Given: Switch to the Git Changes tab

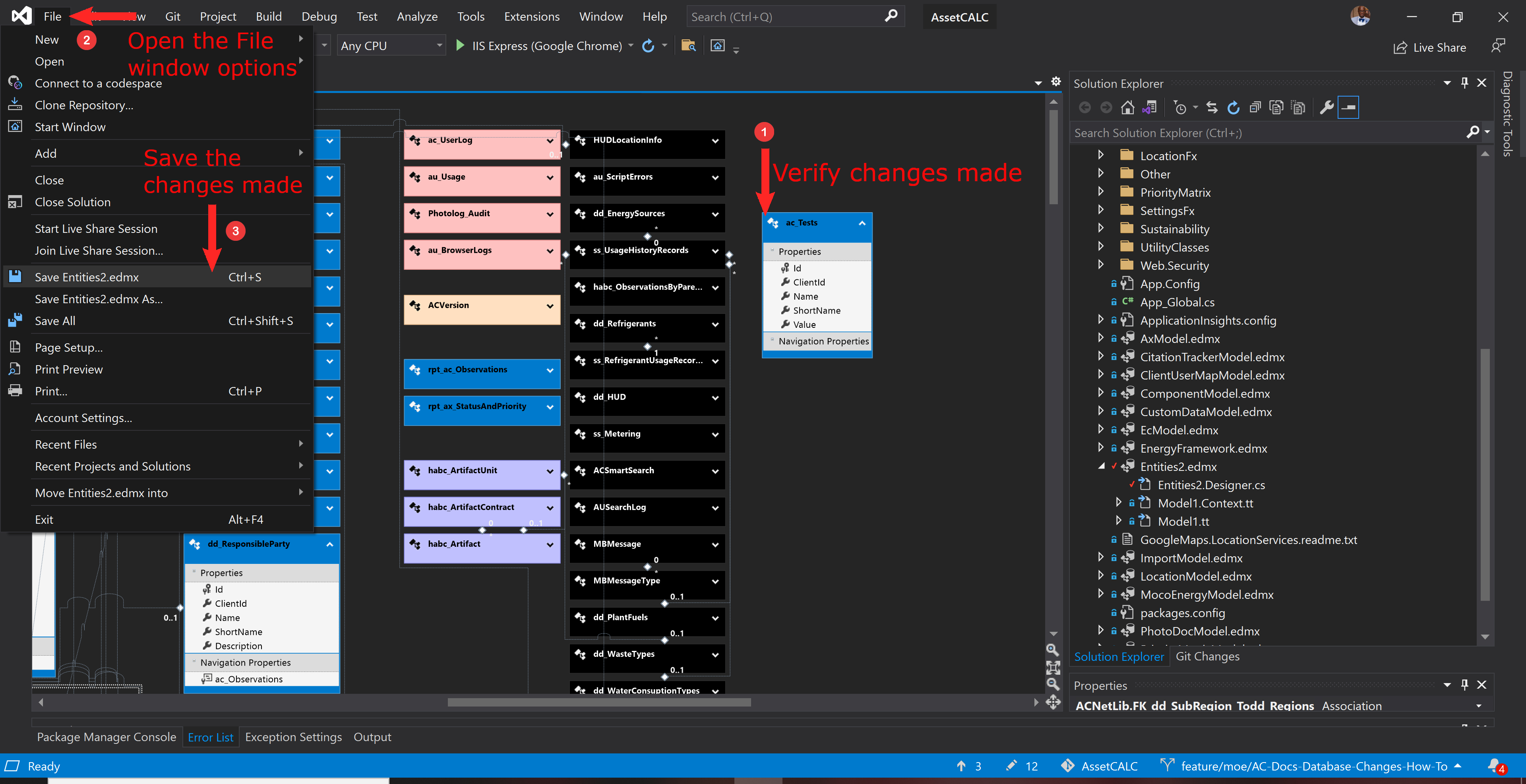Looking at the screenshot, I should click(1207, 656).
